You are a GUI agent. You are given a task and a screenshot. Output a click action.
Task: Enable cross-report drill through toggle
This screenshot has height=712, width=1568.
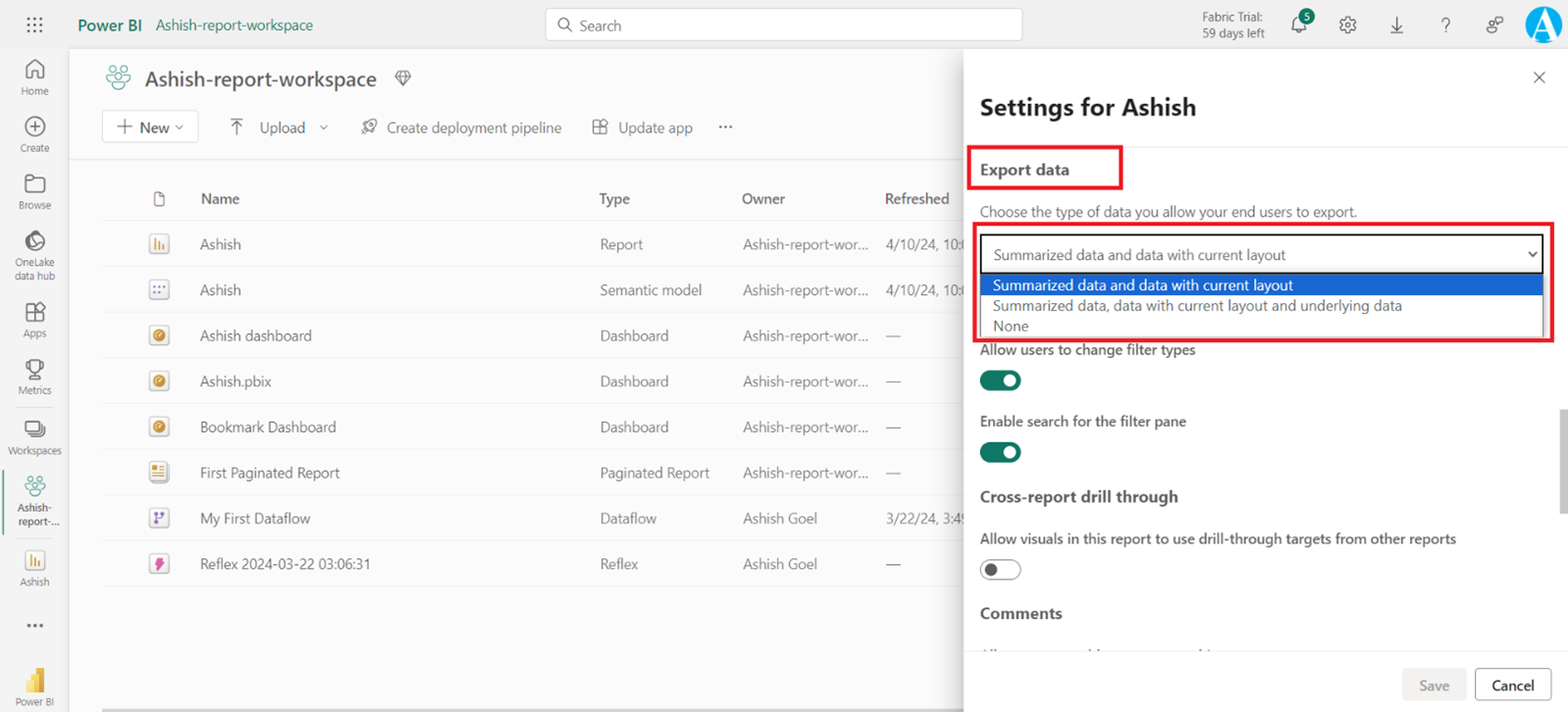(x=1000, y=570)
